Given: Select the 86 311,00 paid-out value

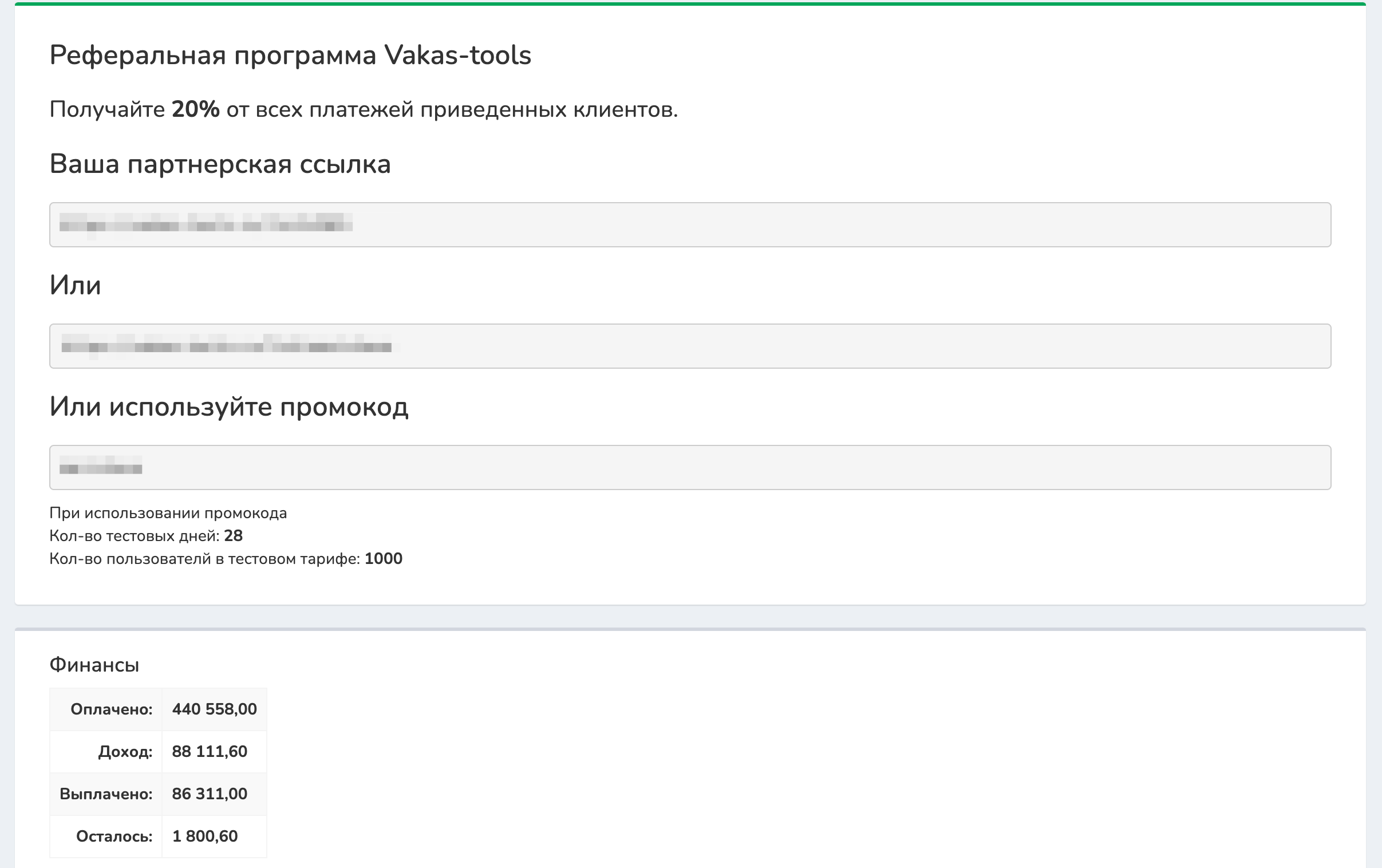Looking at the screenshot, I should coord(210,795).
